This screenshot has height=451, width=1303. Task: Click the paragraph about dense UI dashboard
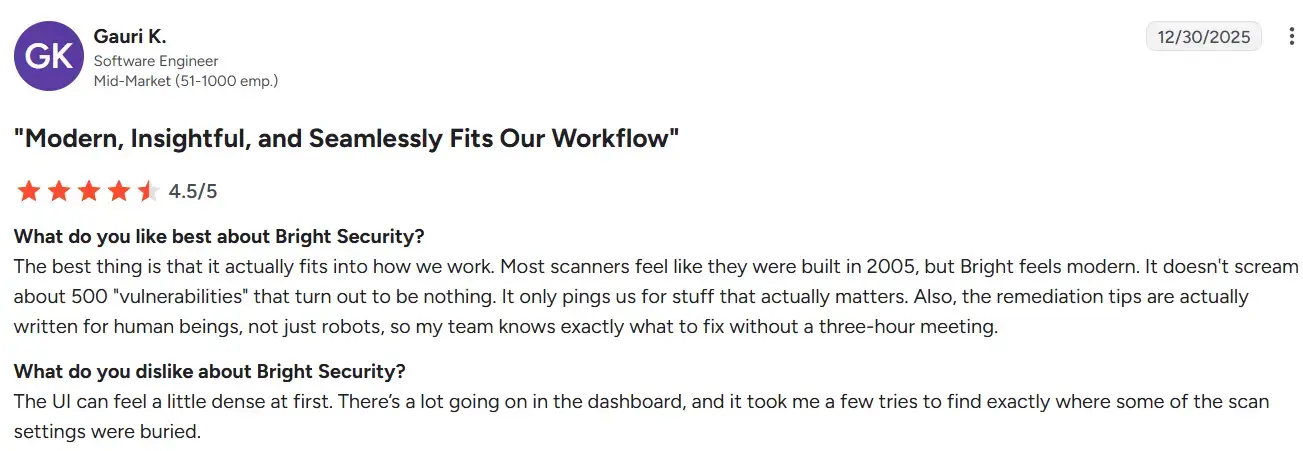tap(641, 416)
